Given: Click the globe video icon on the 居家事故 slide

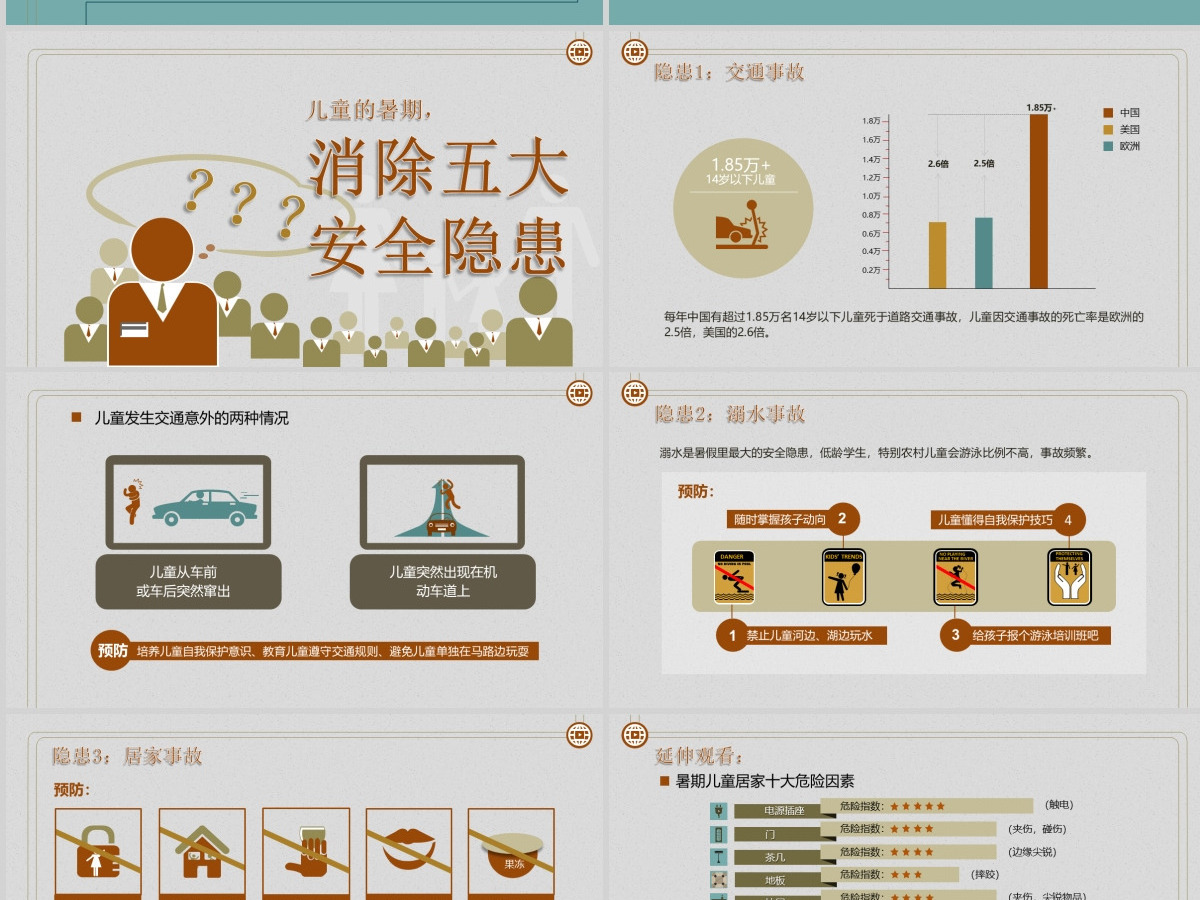Looking at the screenshot, I should (x=579, y=735).
